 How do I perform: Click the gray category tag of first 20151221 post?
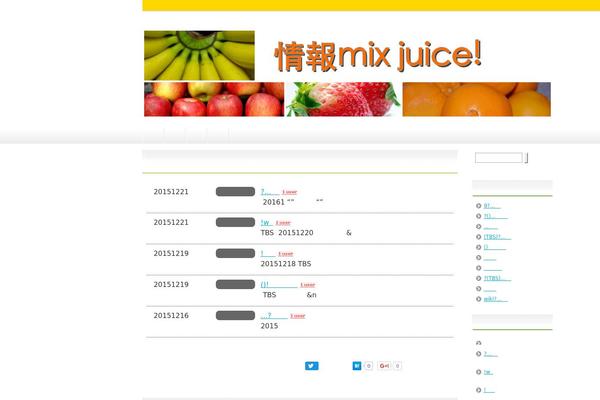[235, 191]
